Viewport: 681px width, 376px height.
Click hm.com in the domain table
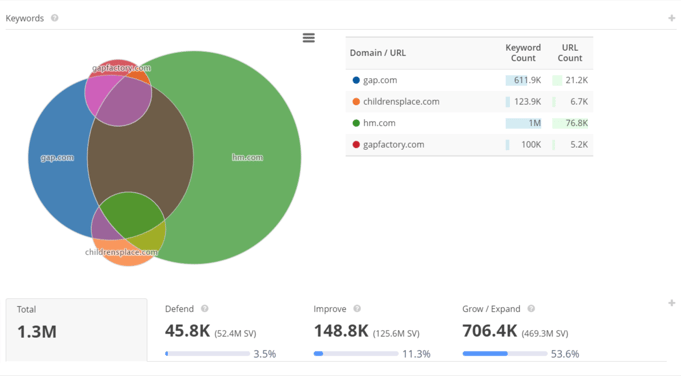(379, 123)
